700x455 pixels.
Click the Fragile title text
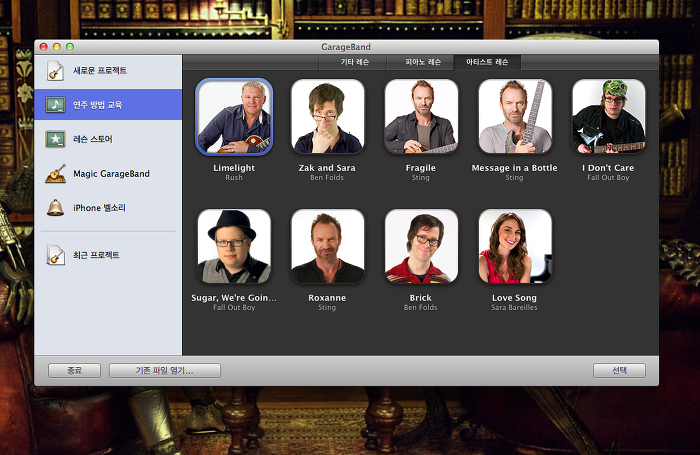coord(421,168)
